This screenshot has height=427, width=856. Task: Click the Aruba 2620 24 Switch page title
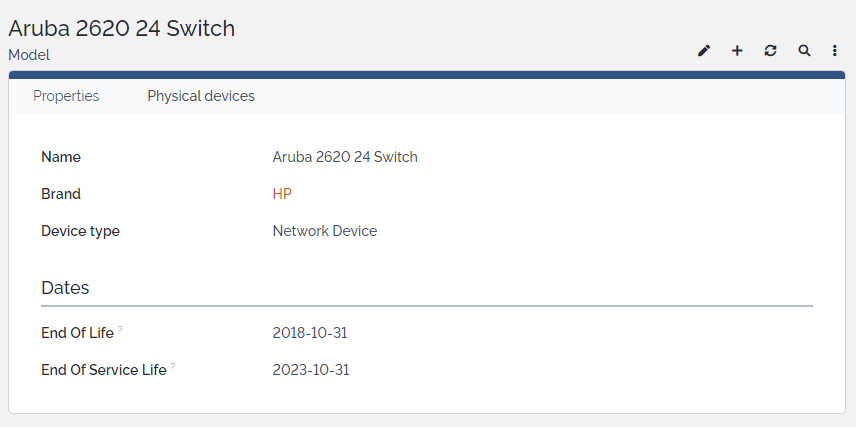coord(122,28)
